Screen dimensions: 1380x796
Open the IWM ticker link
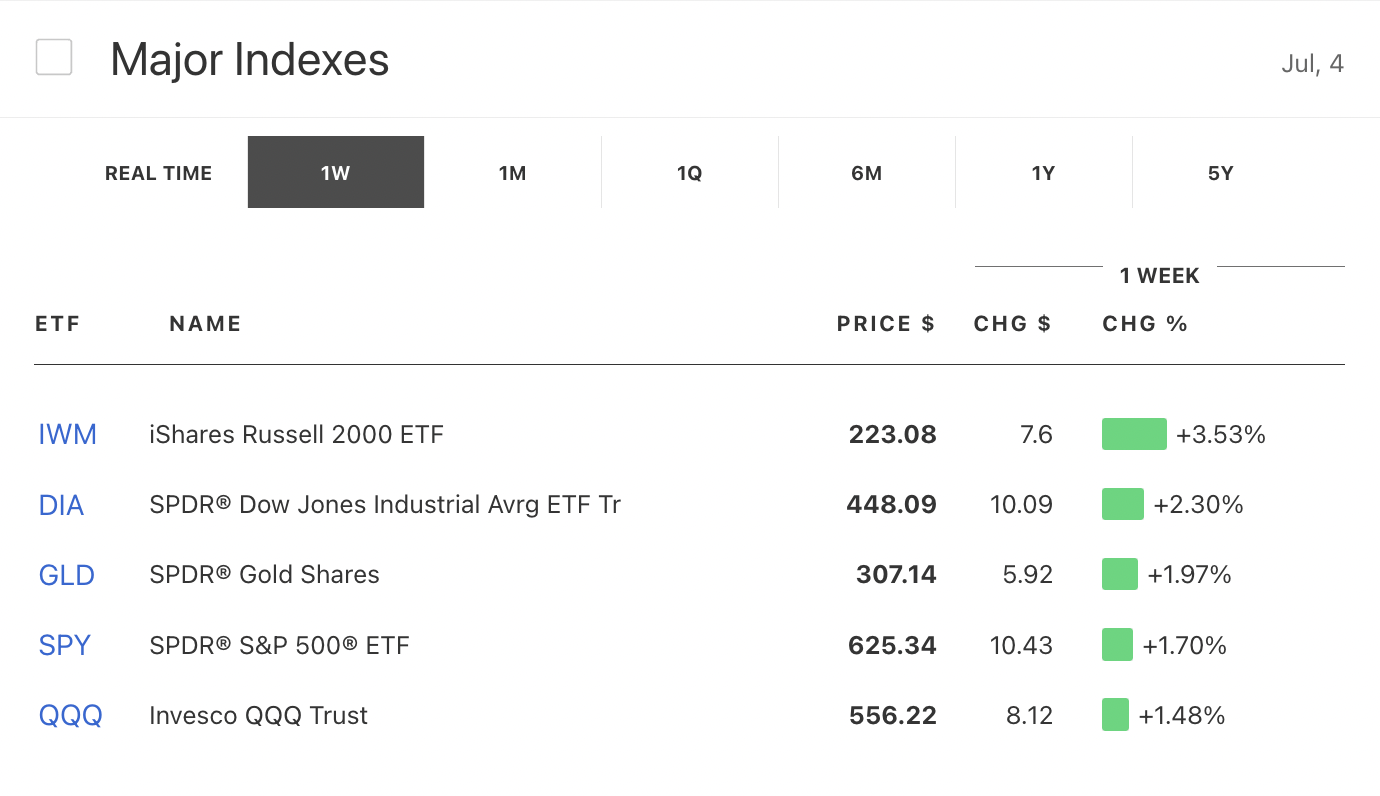[68, 435]
